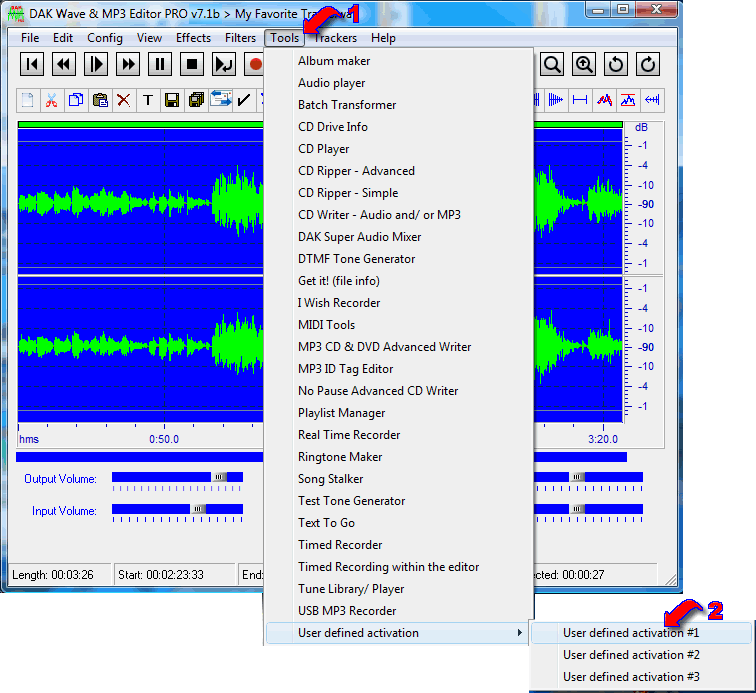The height and width of the screenshot is (693, 756).
Task: Jump to the start of the track
Action: click(32, 65)
